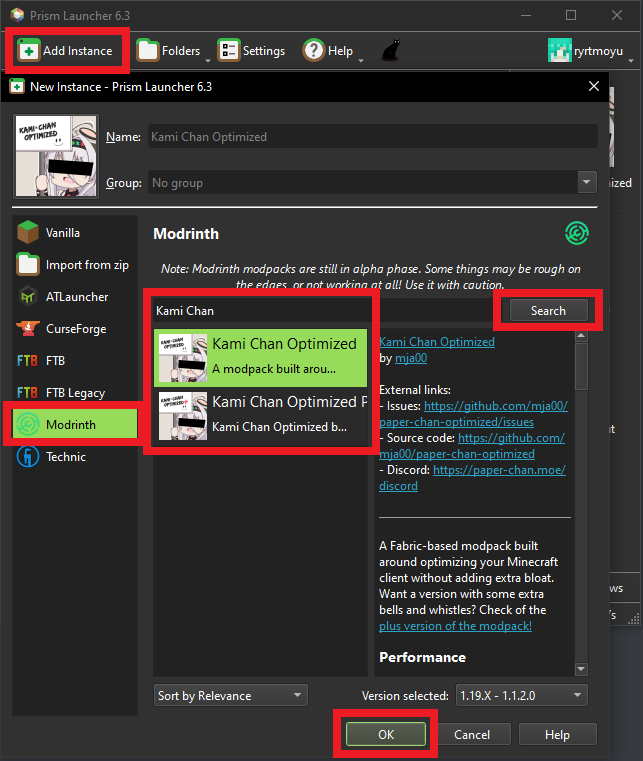The height and width of the screenshot is (761, 643).
Task: Click the FTB logo icon
Action: 27,361
